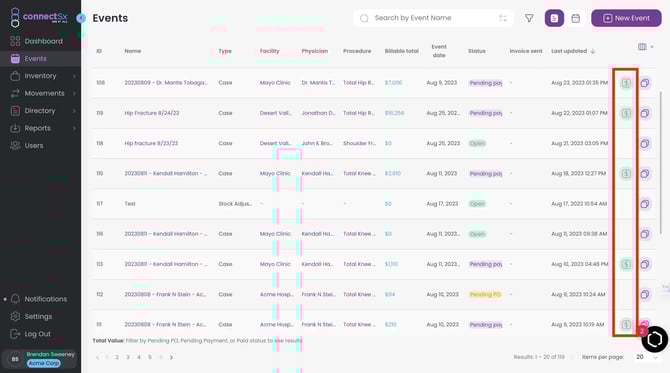Open the items per page dropdown
This screenshot has height=373, width=670.
click(646, 357)
